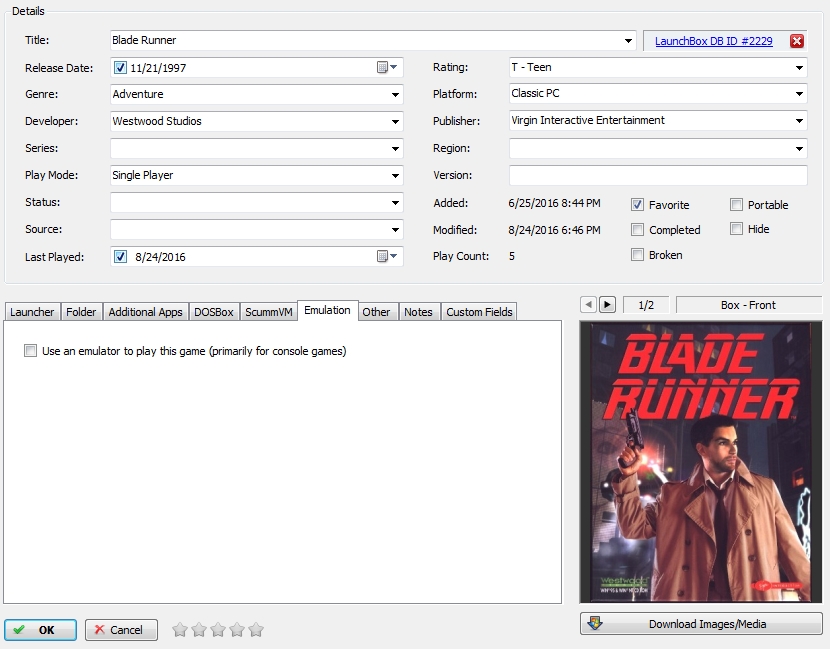This screenshot has height=649, width=830.
Task: Go to the previous image with left arrow
Action: click(588, 305)
